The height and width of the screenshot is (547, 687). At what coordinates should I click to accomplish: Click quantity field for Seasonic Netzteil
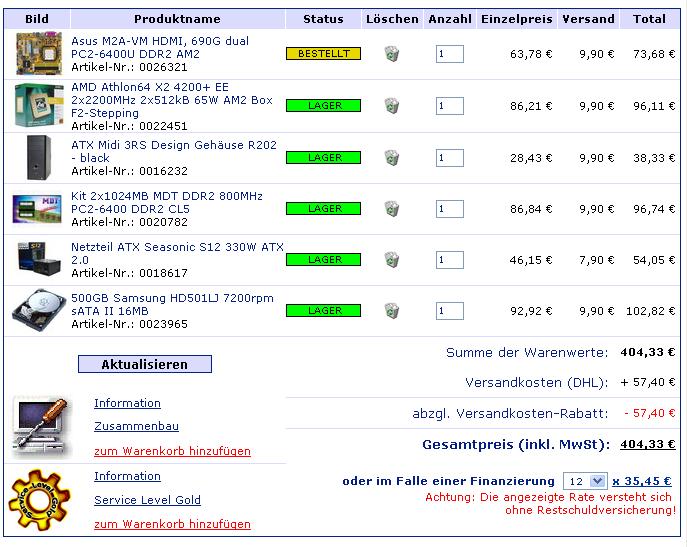coord(450,259)
